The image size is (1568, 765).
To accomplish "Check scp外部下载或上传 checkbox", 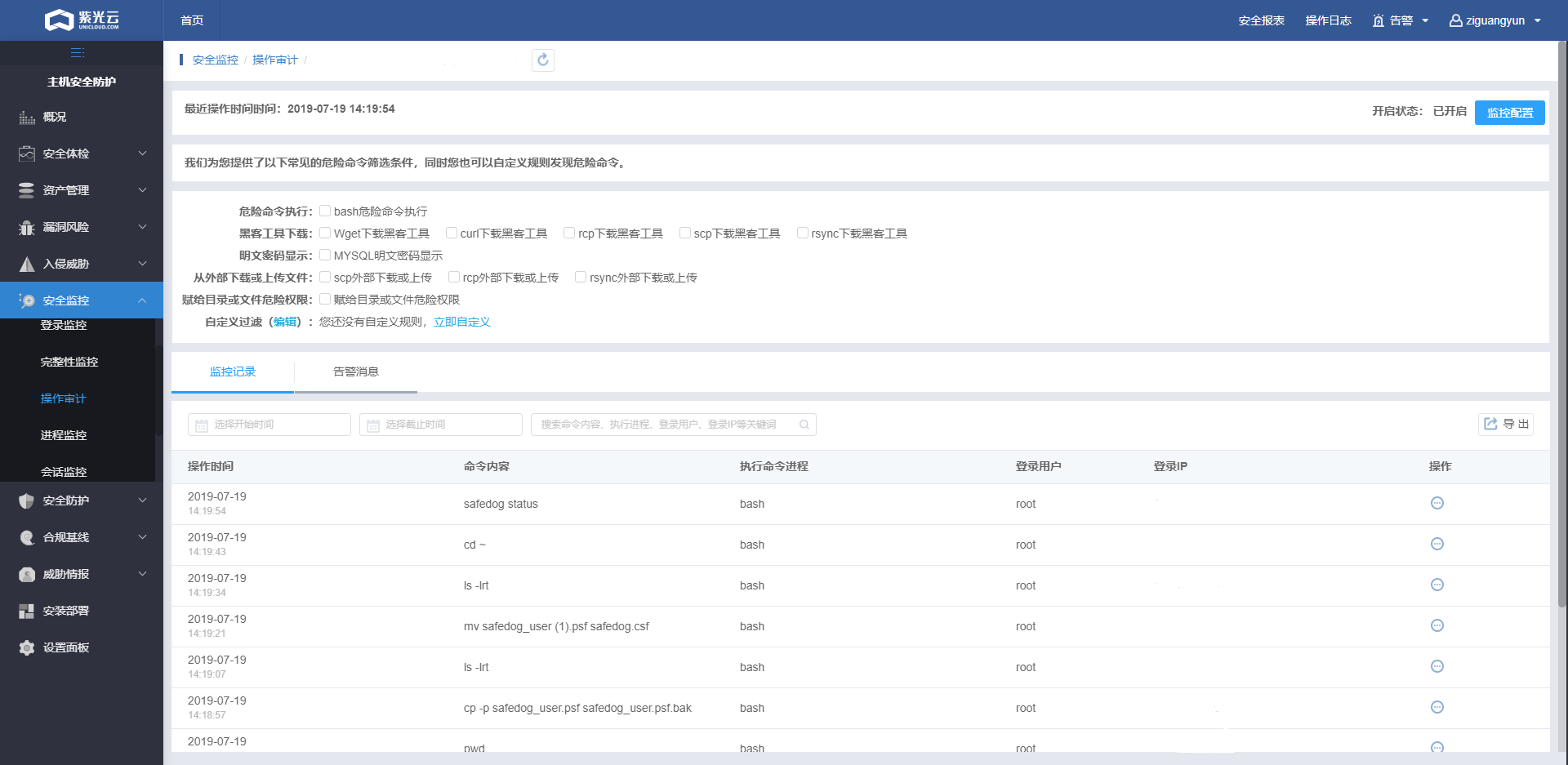I will tap(325, 277).
